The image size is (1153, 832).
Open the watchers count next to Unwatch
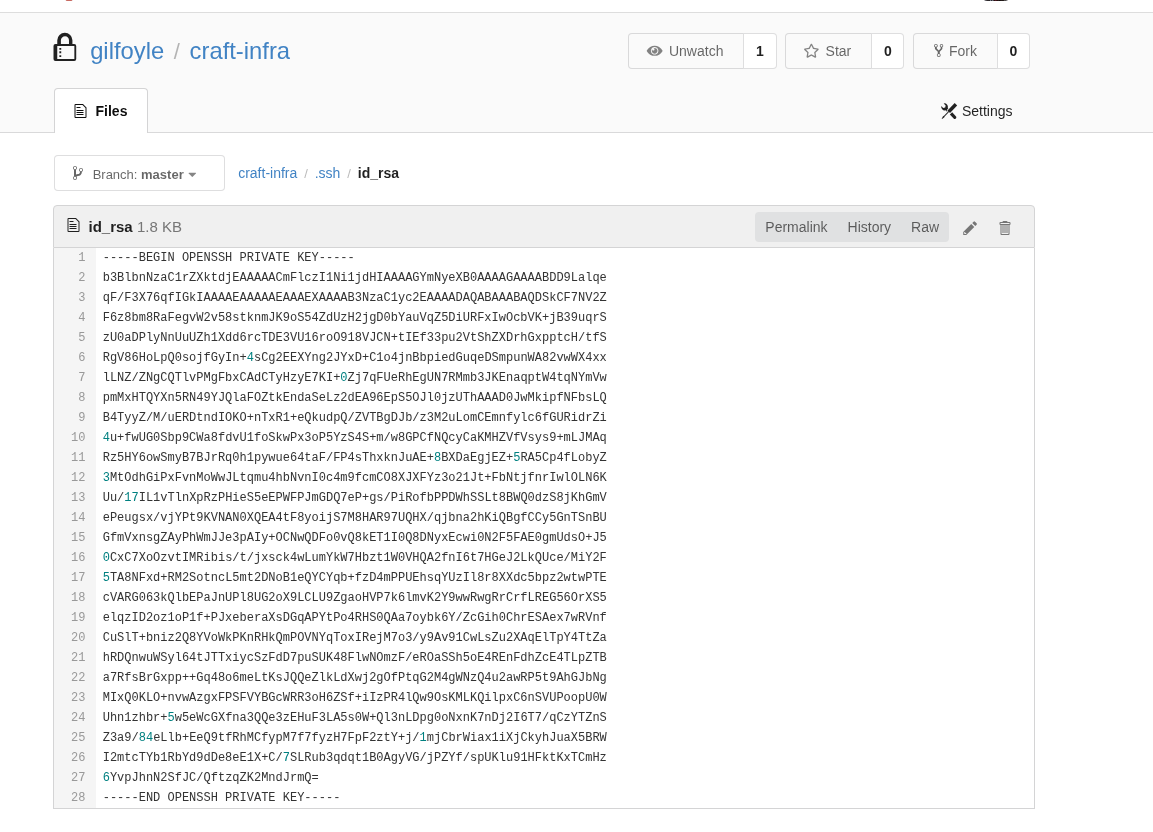pyautogui.click(x=760, y=51)
